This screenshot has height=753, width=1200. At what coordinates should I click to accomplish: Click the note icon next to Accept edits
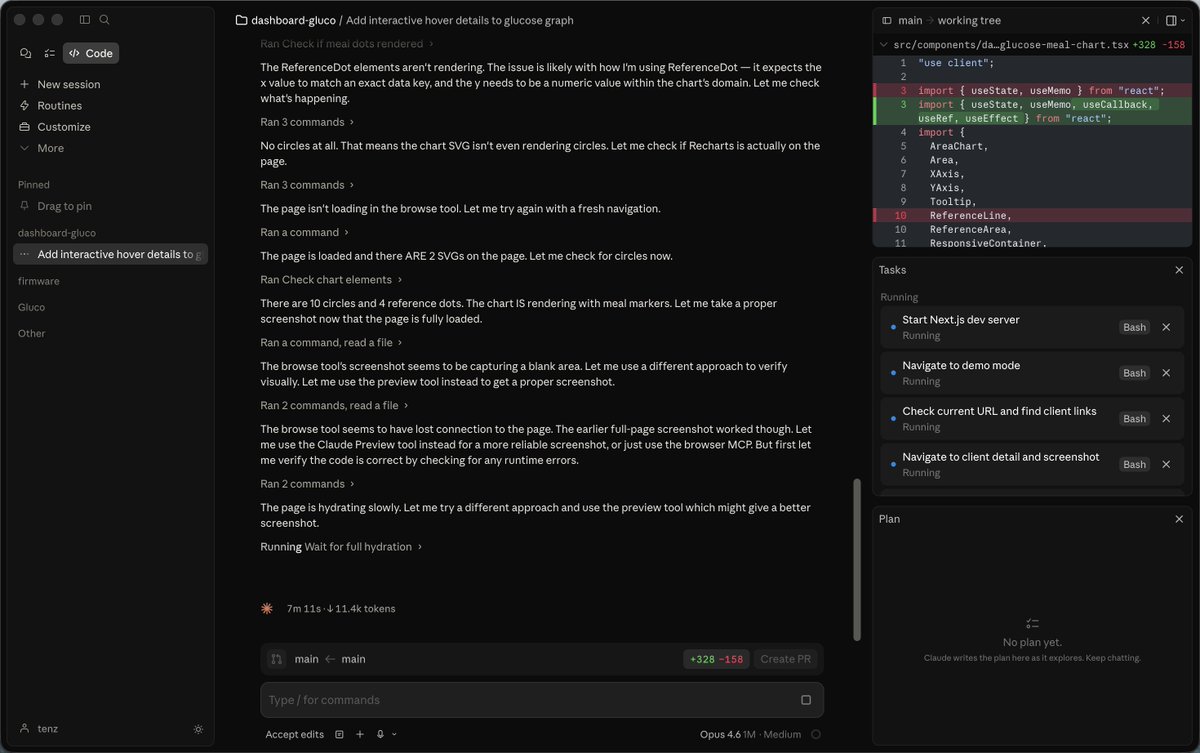339,734
